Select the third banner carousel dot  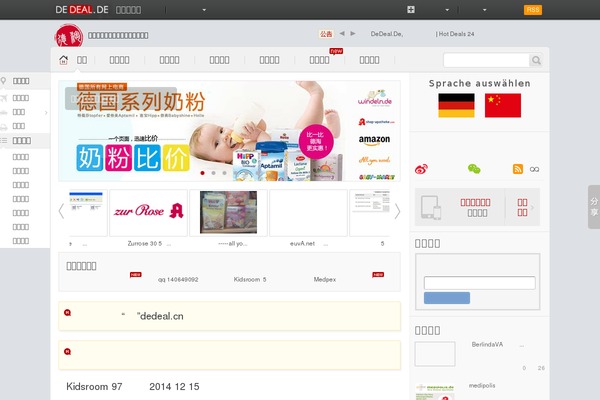tap(225, 173)
